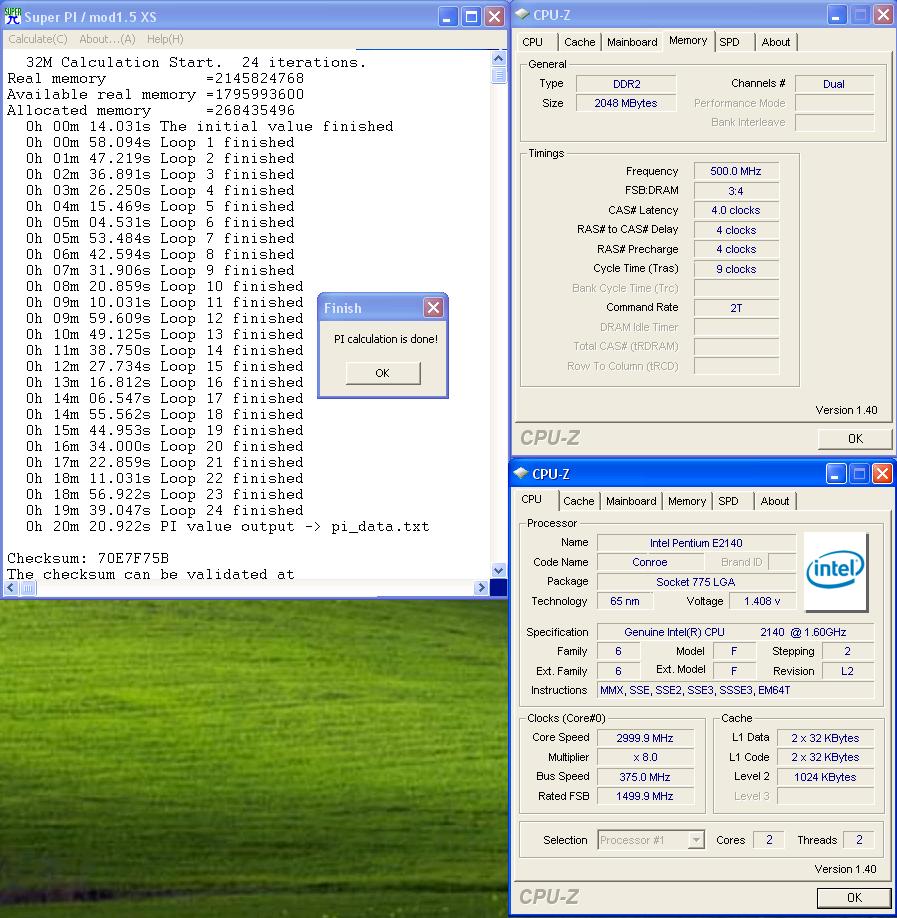Switch to Cache tab in lower CPU-Z

click(578, 501)
